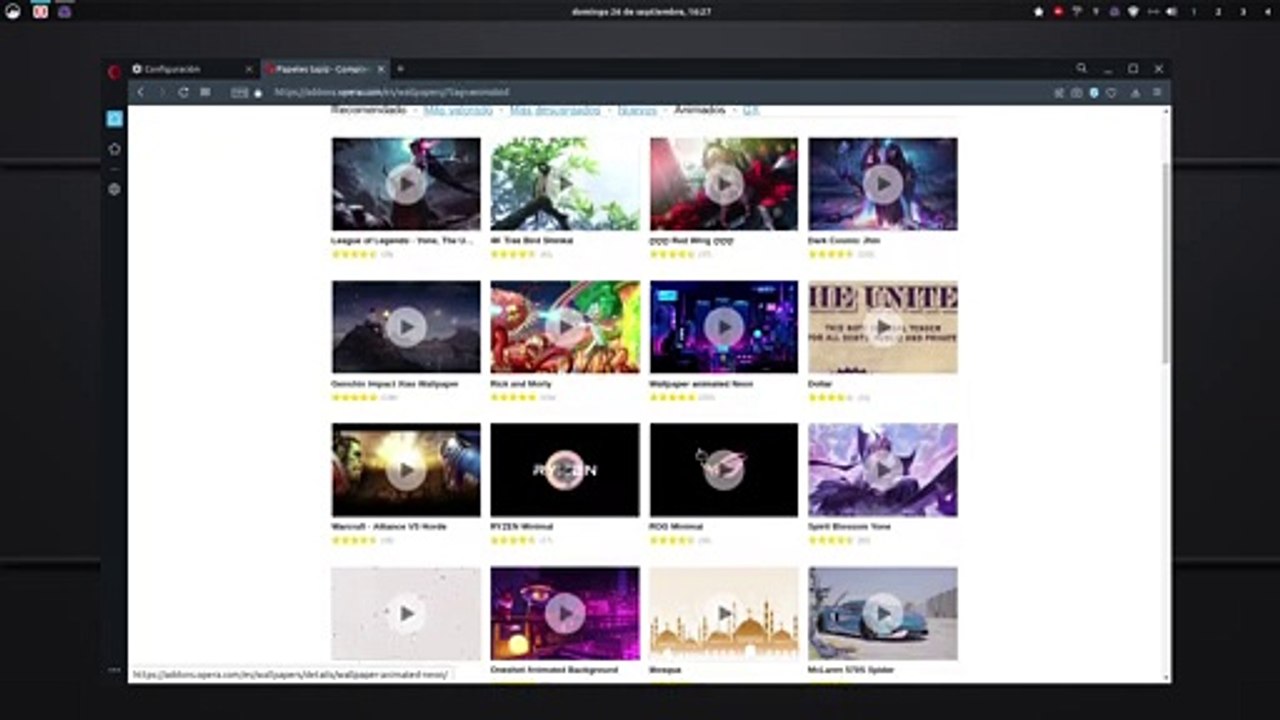1280x720 pixels.
Task: Play the Spirit Blossom Yone wallpaper
Action: click(883, 470)
